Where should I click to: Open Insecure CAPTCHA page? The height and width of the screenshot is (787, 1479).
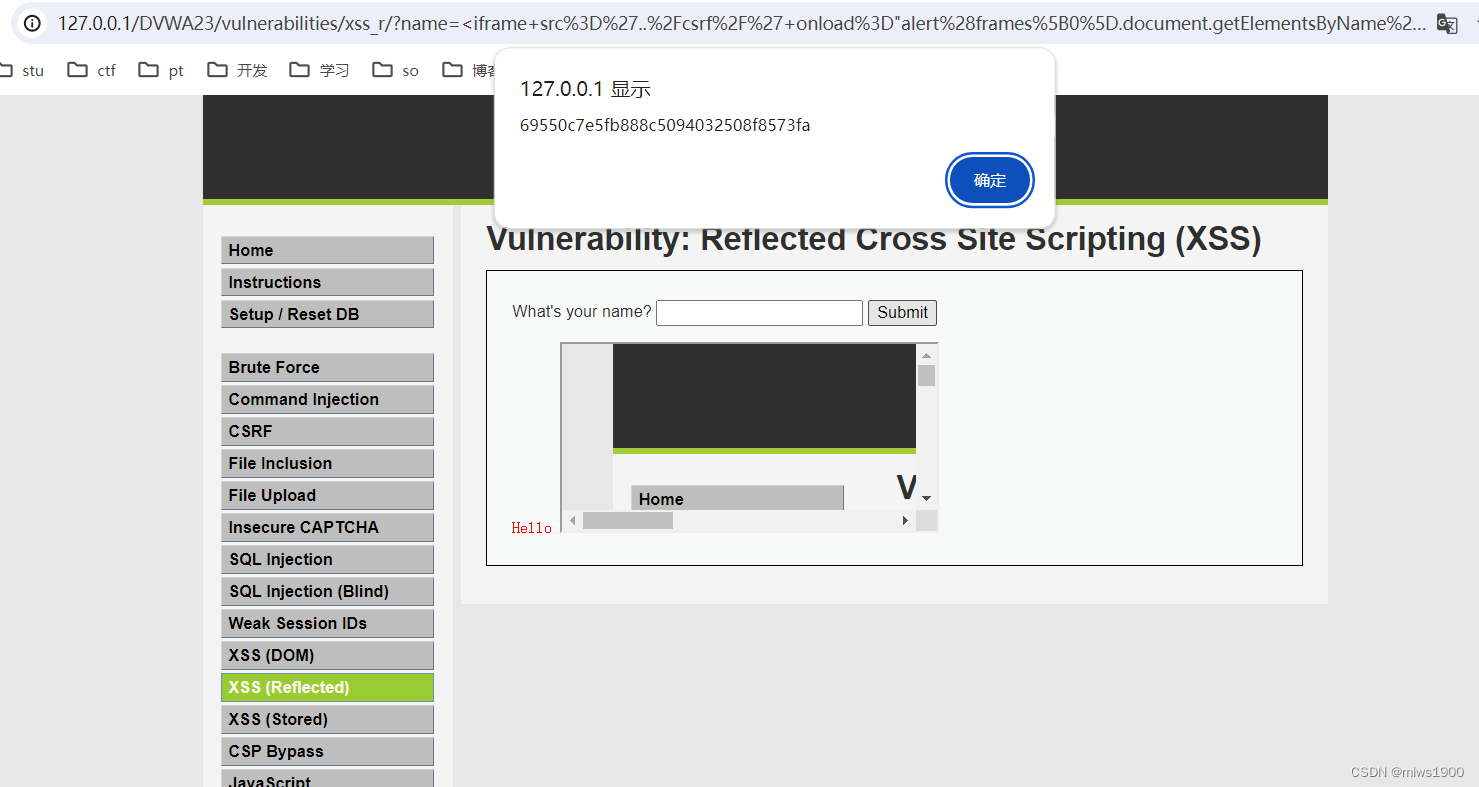[x=327, y=527]
